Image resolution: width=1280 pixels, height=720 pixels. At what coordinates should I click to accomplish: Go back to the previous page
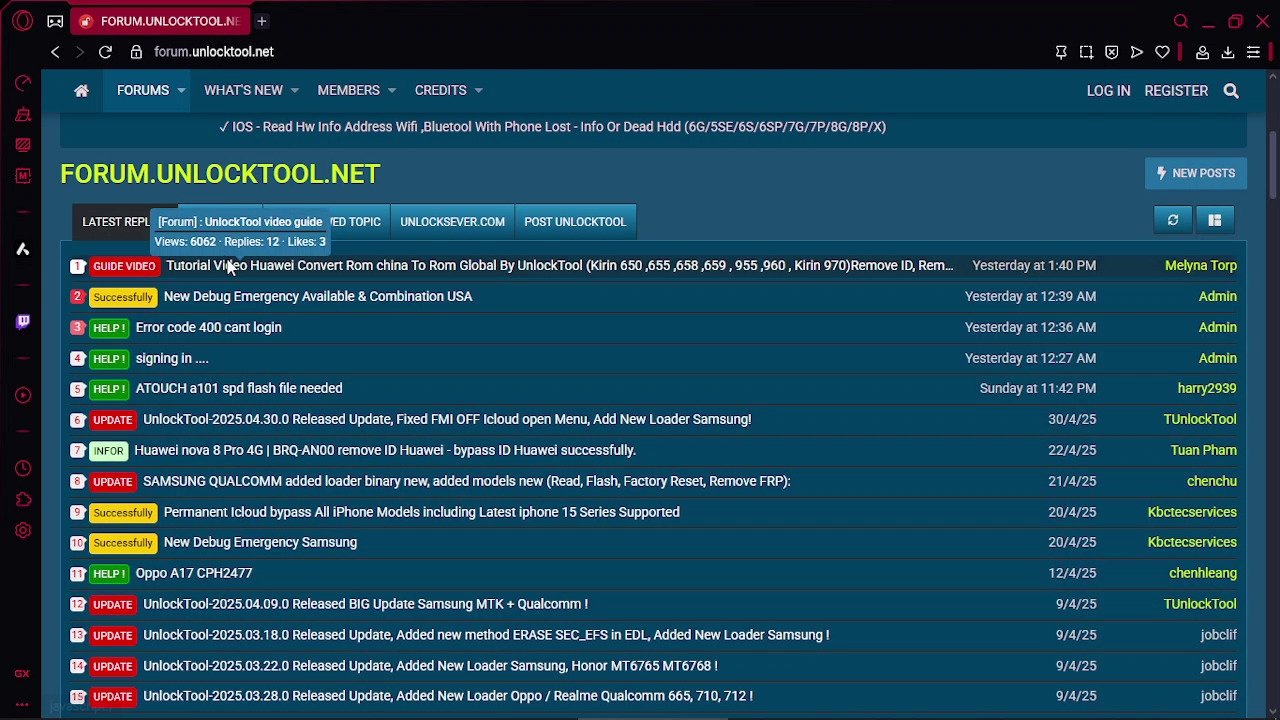point(55,52)
